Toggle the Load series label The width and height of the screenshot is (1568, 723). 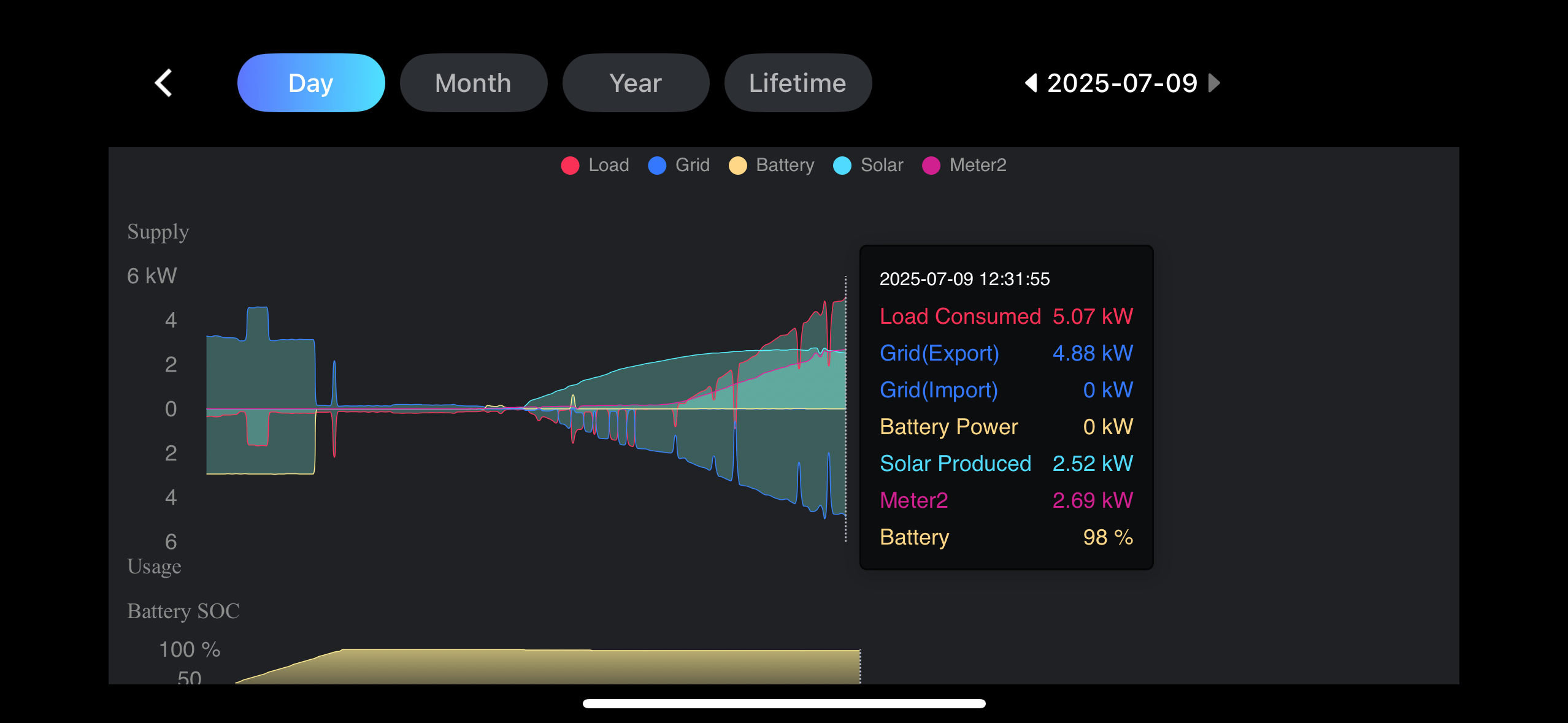coord(609,165)
